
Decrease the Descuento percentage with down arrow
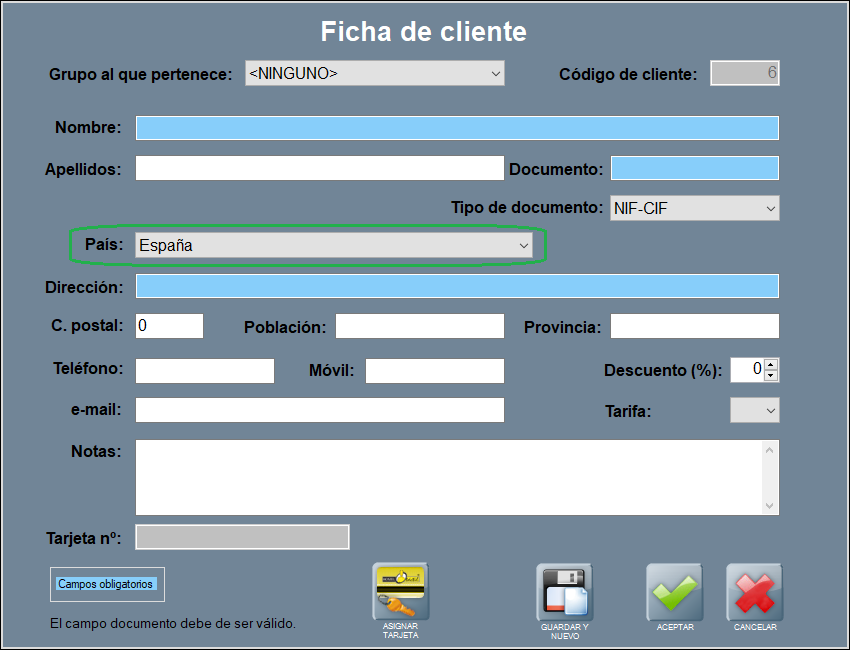point(771,375)
